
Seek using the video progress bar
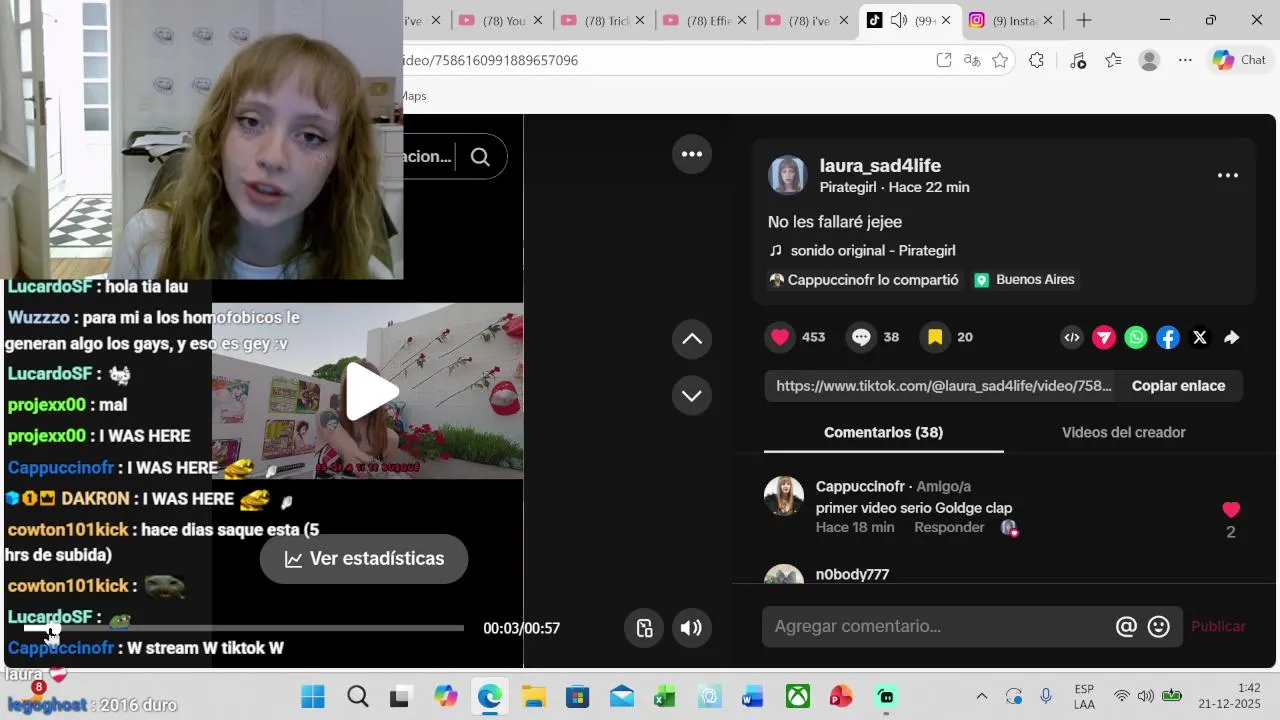244,628
